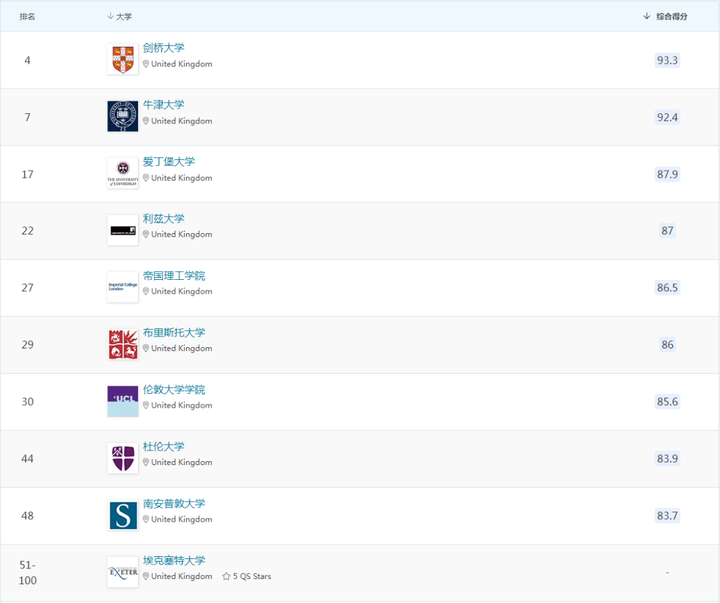Click 'United Kingdom' under 剑桥大学

pos(182,64)
